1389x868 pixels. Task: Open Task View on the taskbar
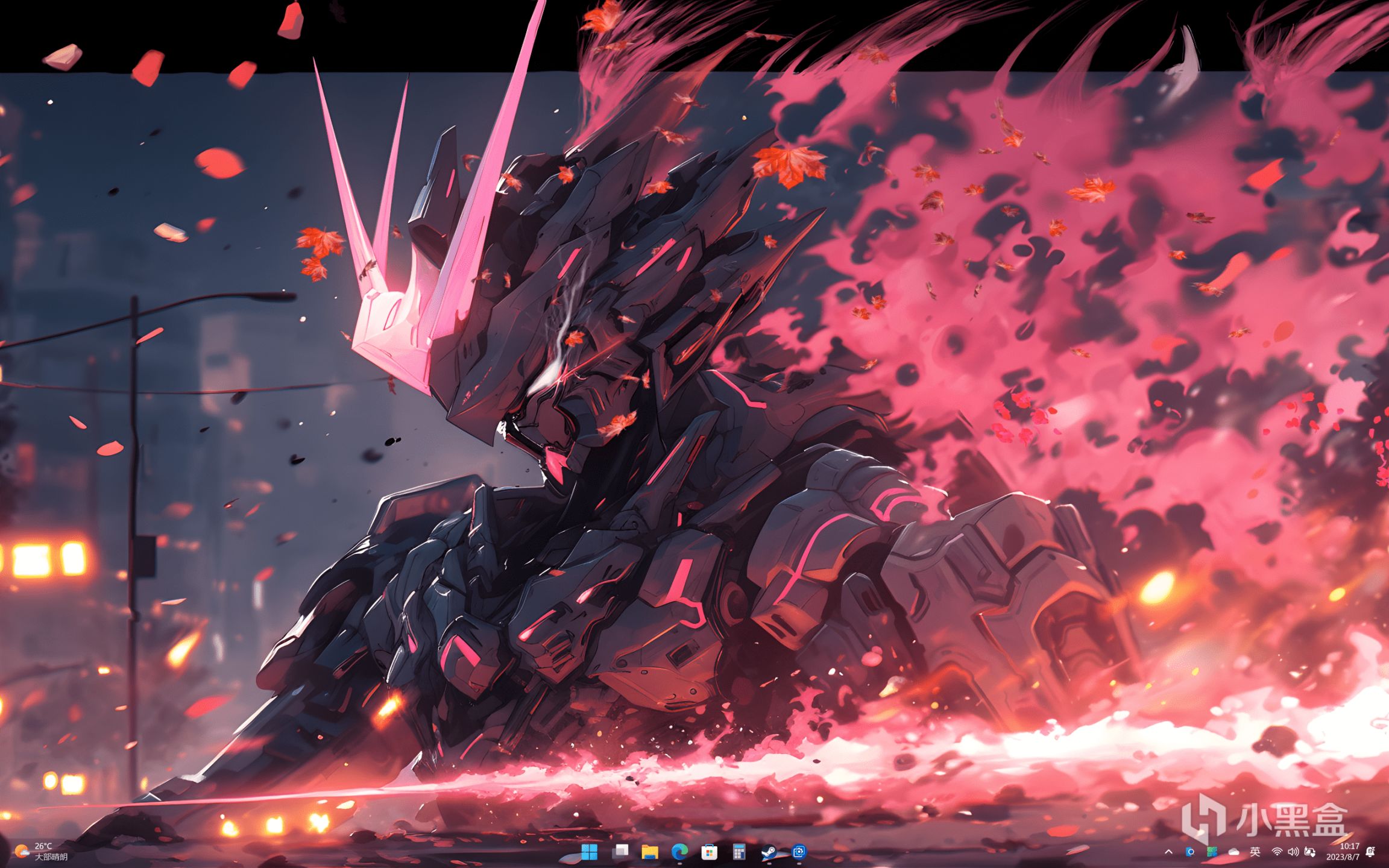(x=620, y=852)
